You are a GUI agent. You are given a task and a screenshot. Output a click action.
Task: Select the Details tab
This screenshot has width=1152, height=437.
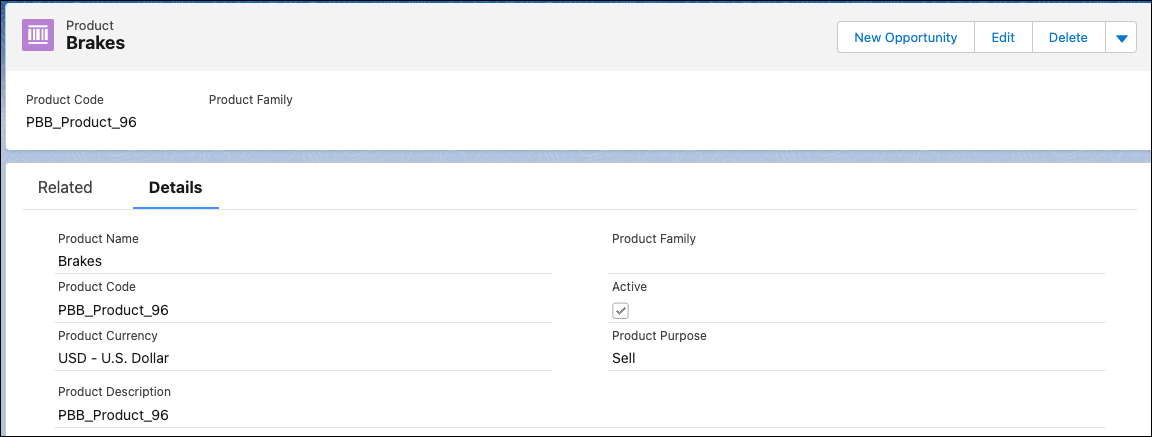(176, 187)
